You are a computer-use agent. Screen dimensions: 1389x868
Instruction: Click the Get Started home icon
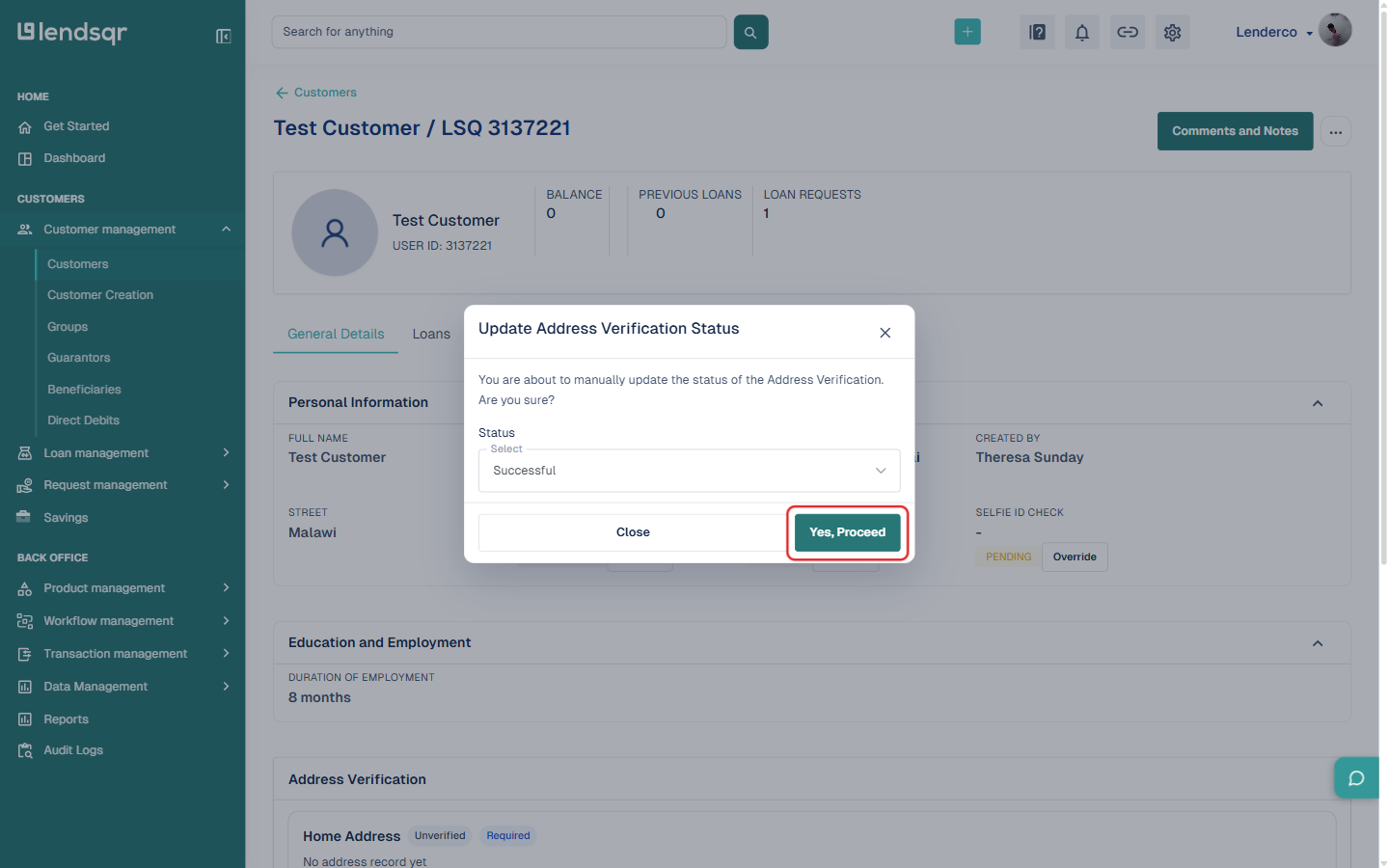[x=25, y=126]
